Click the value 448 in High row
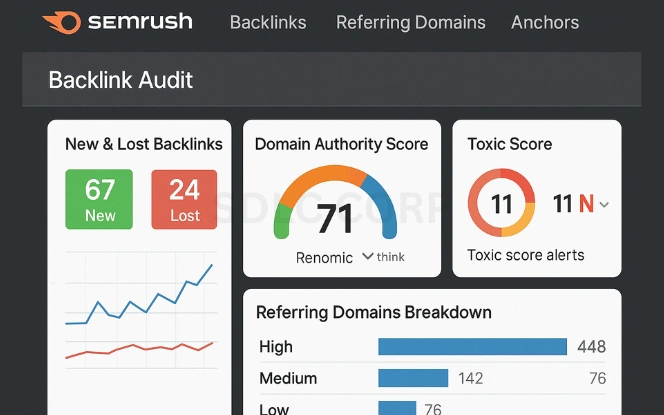 (x=592, y=347)
